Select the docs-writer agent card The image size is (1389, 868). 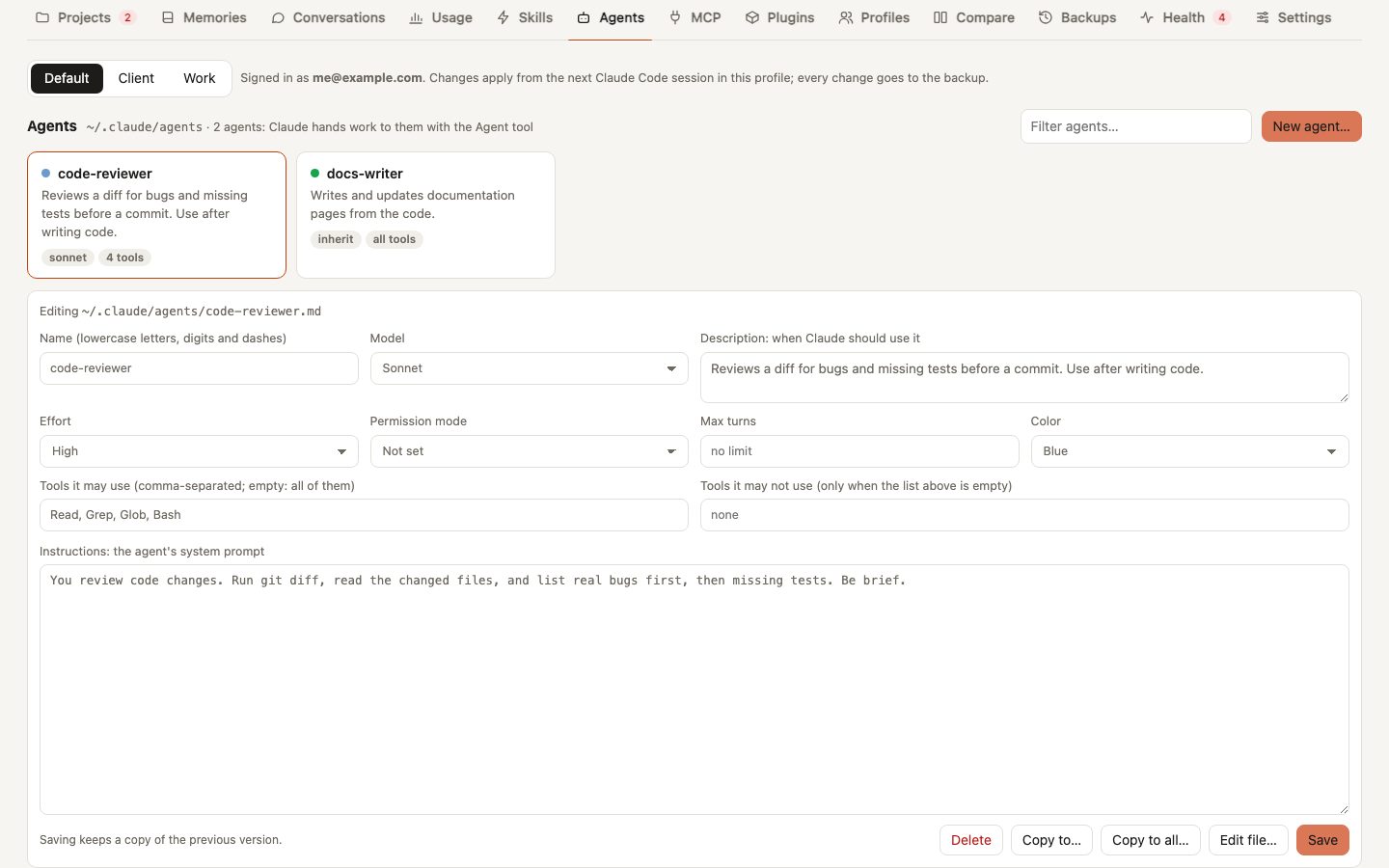point(425,215)
